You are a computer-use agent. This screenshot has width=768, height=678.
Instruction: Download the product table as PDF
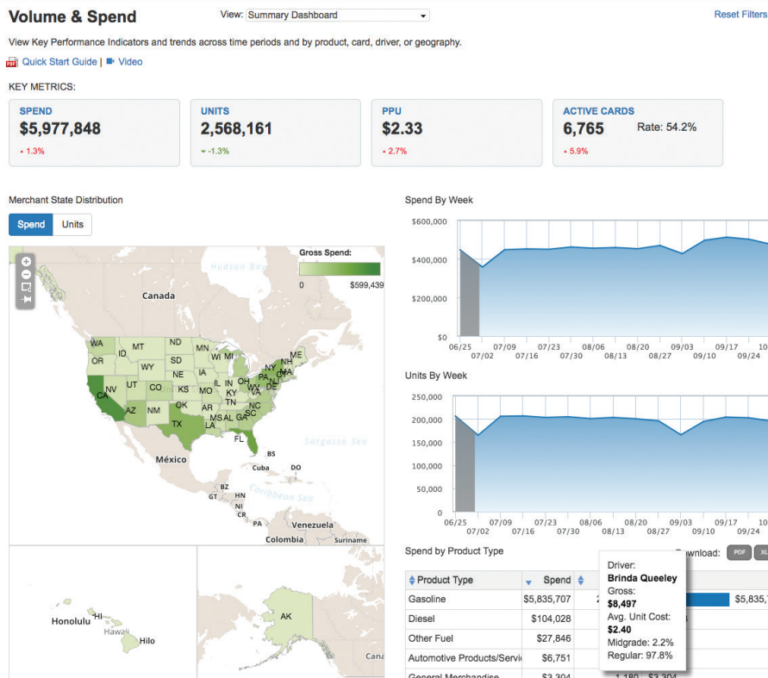pos(739,553)
